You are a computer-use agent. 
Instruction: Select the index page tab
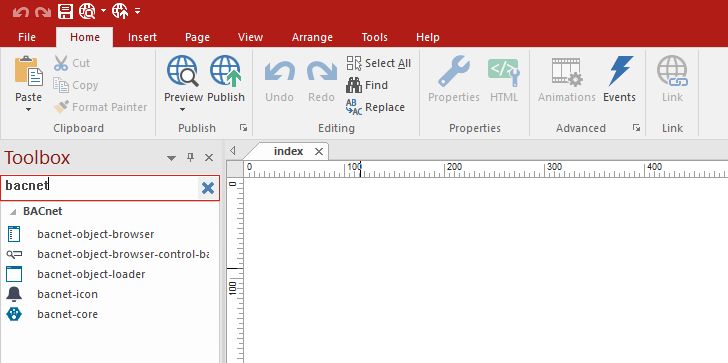[288, 151]
